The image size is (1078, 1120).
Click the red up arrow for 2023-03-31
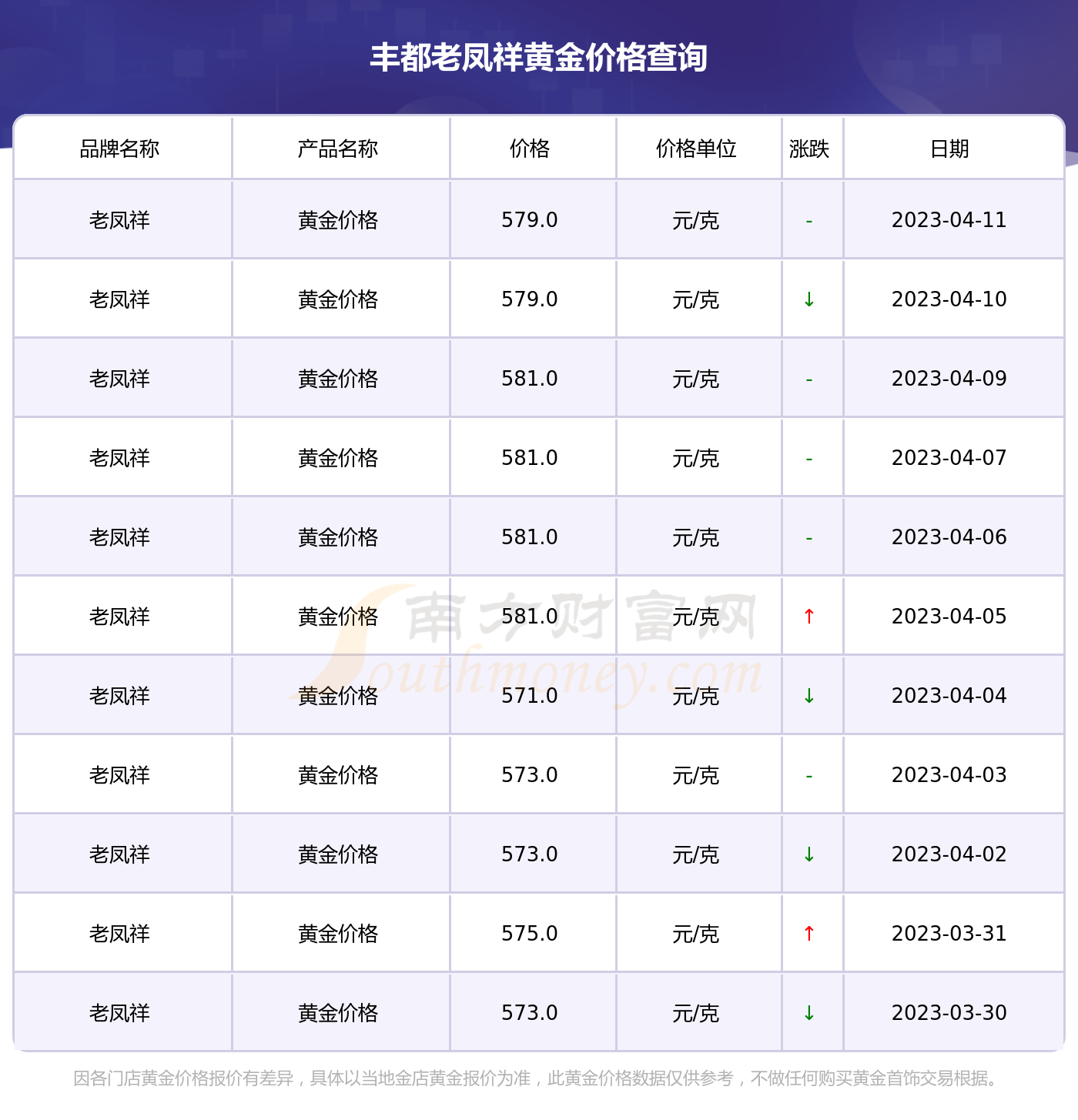tap(809, 934)
